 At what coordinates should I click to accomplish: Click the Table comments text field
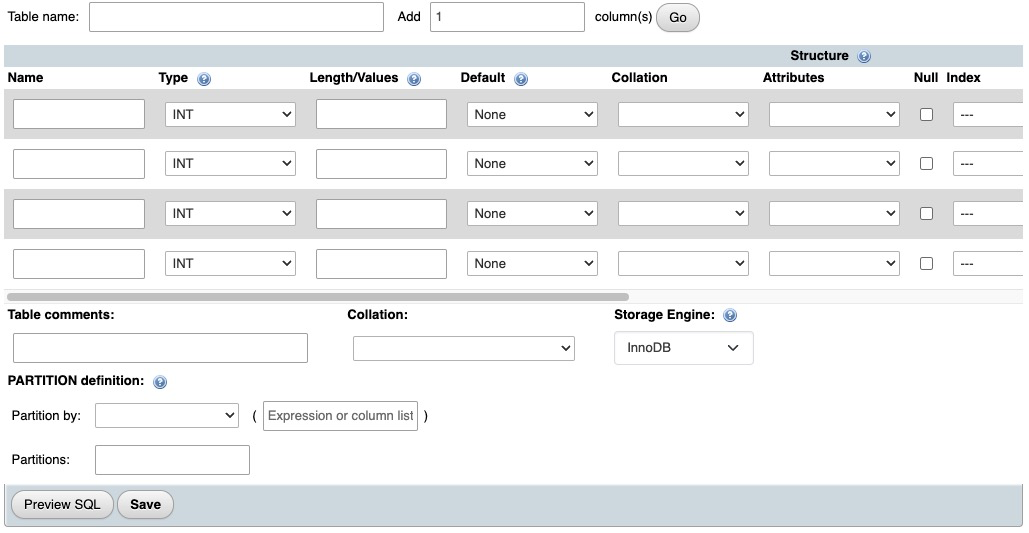(160, 348)
